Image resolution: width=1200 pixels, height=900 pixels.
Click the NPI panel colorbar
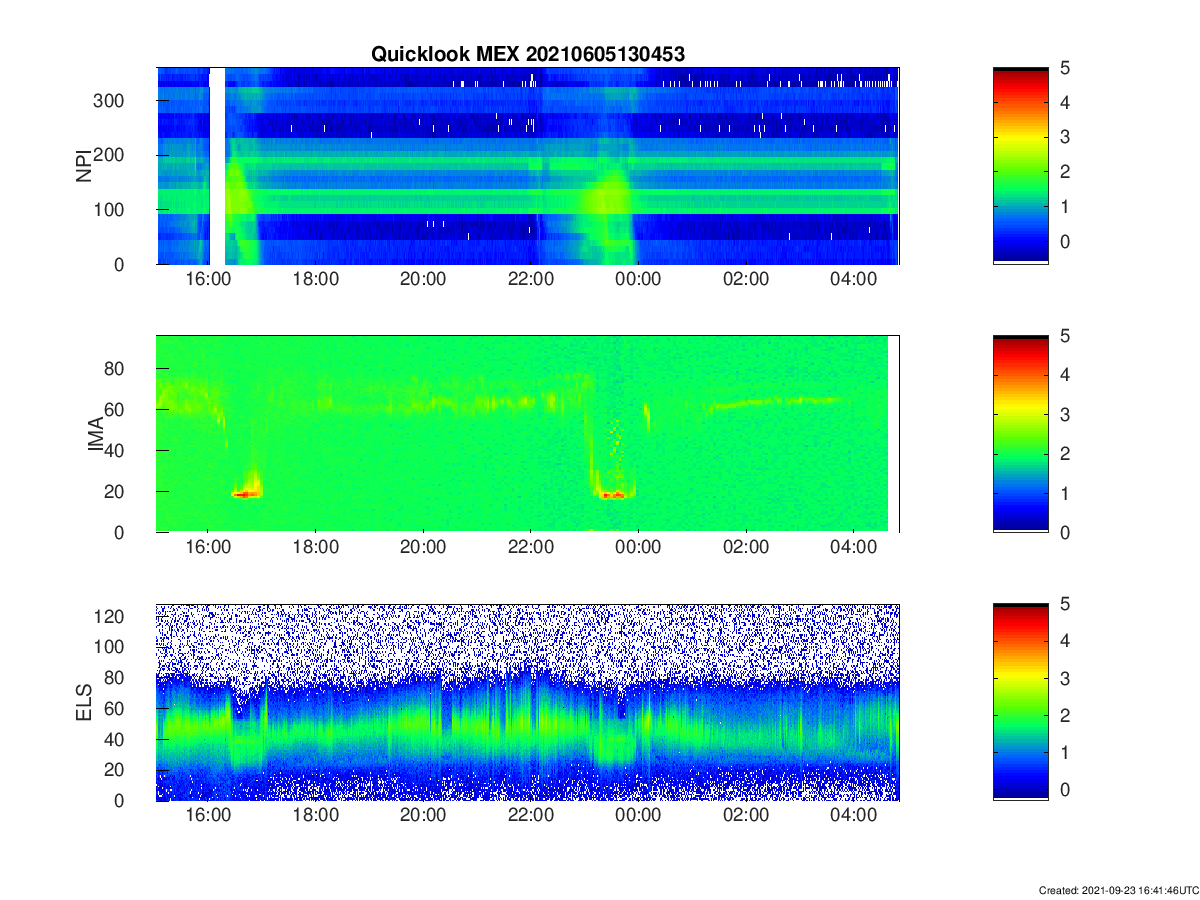[x=1020, y=165]
